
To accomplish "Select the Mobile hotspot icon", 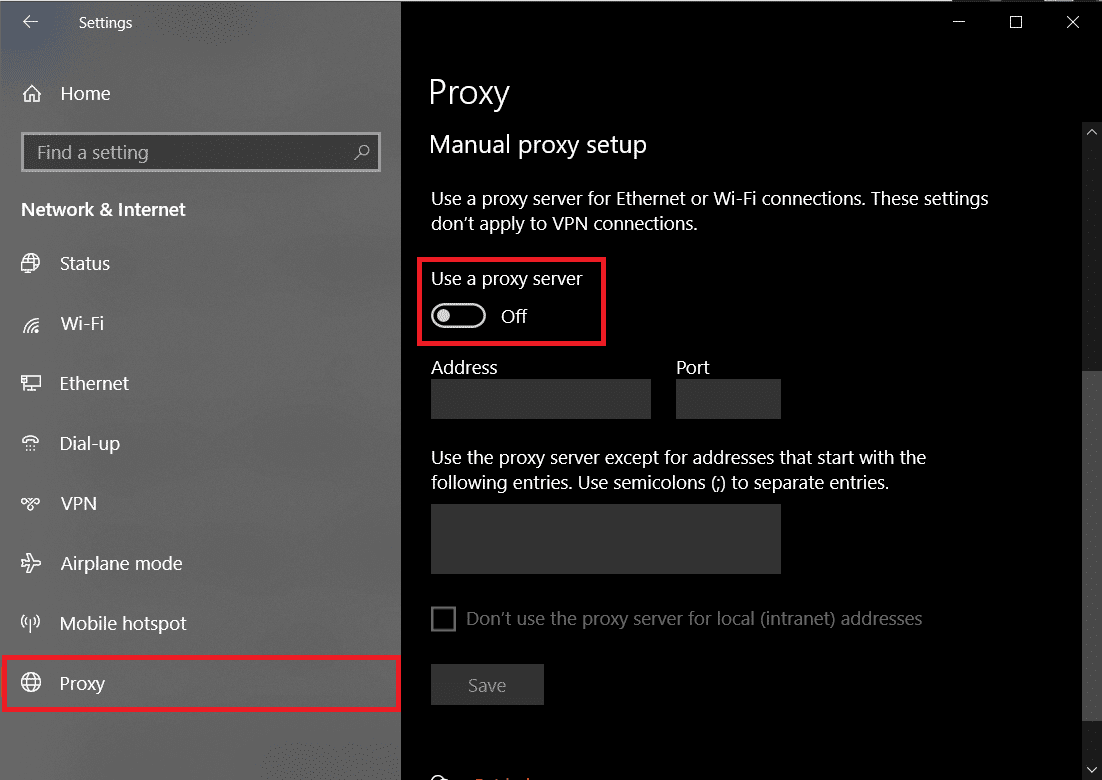I will pyautogui.click(x=33, y=623).
